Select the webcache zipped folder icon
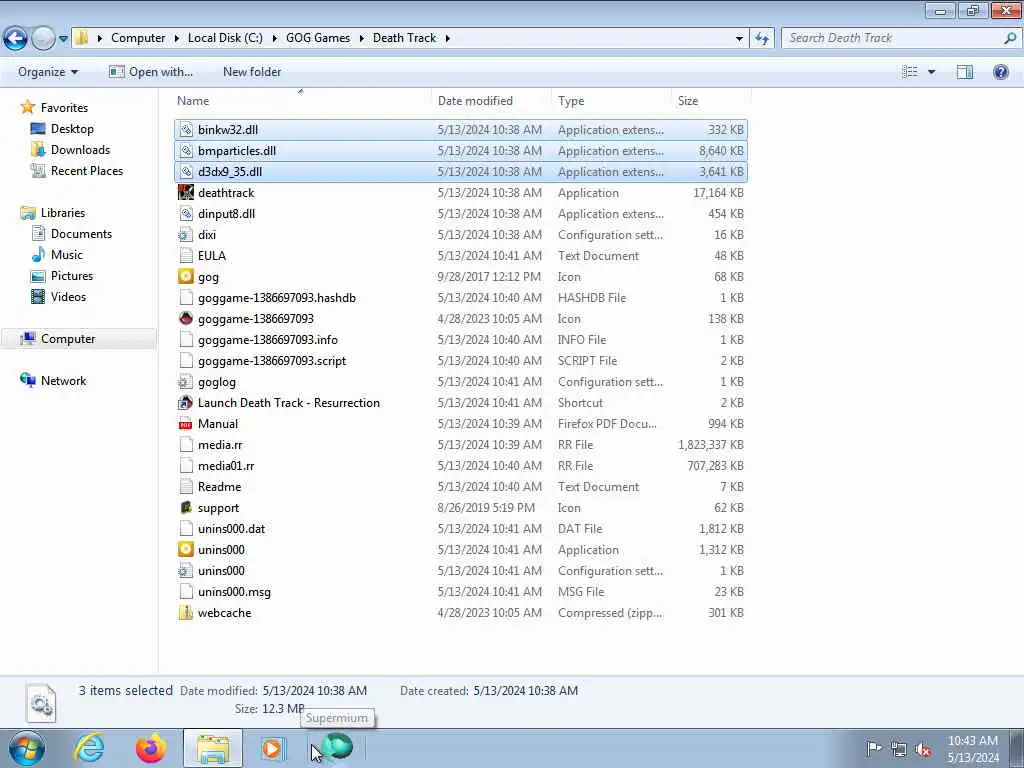The width and height of the screenshot is (1024, 768). coord(186,613)
